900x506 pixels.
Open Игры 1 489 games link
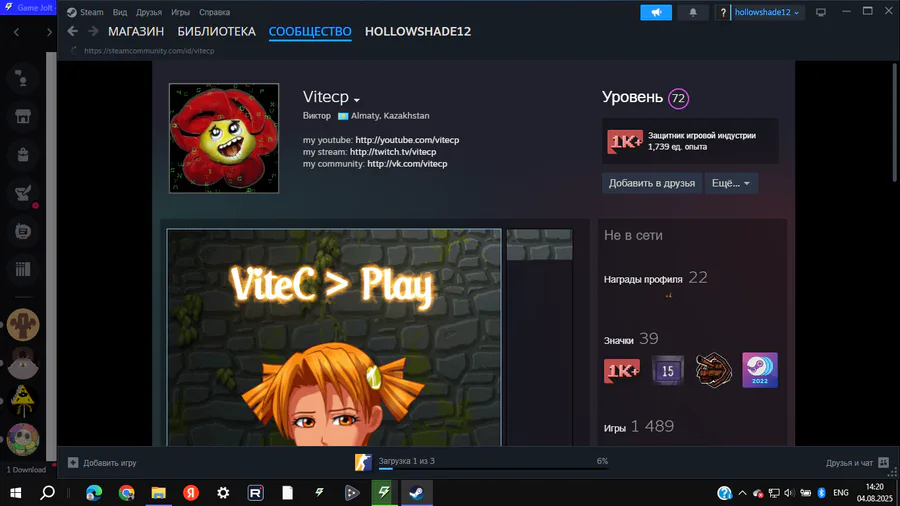pos(638,427)
